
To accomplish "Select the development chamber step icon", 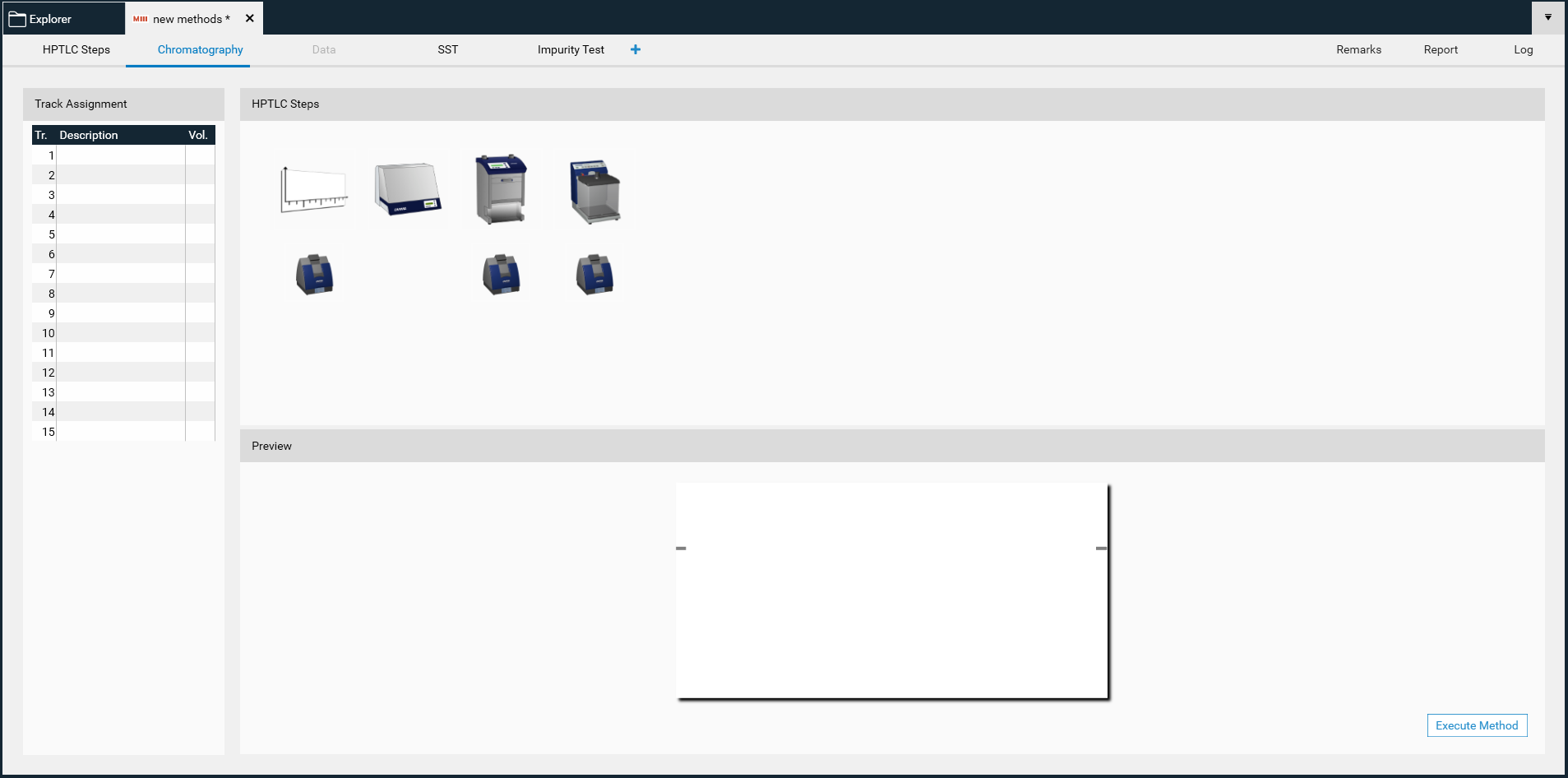I will [501, 189].
